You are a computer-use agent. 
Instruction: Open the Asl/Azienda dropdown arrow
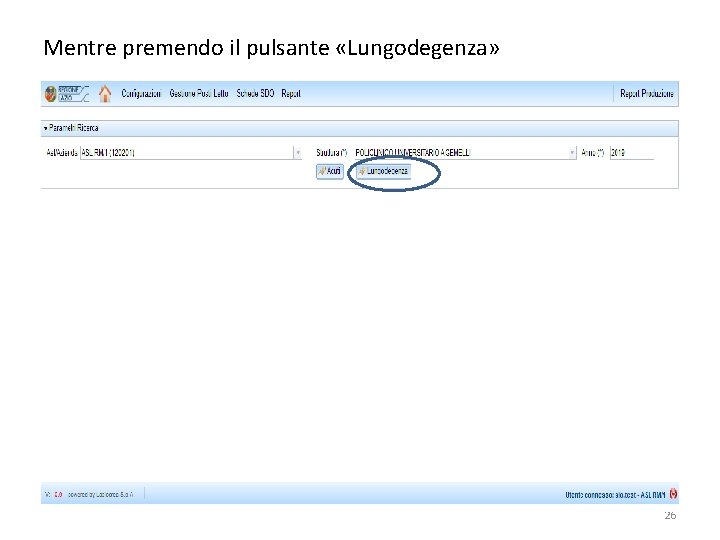298,153
